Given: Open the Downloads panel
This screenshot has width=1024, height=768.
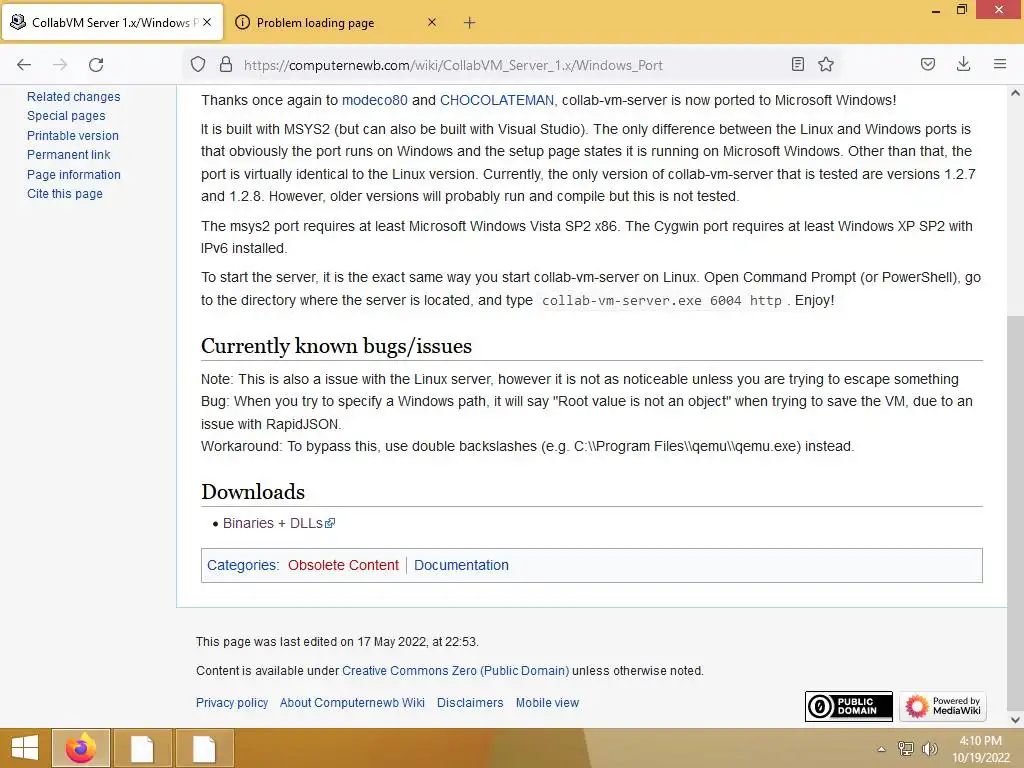Looking at the screenshot, I should pyautogui.click(x=963, y=64).
